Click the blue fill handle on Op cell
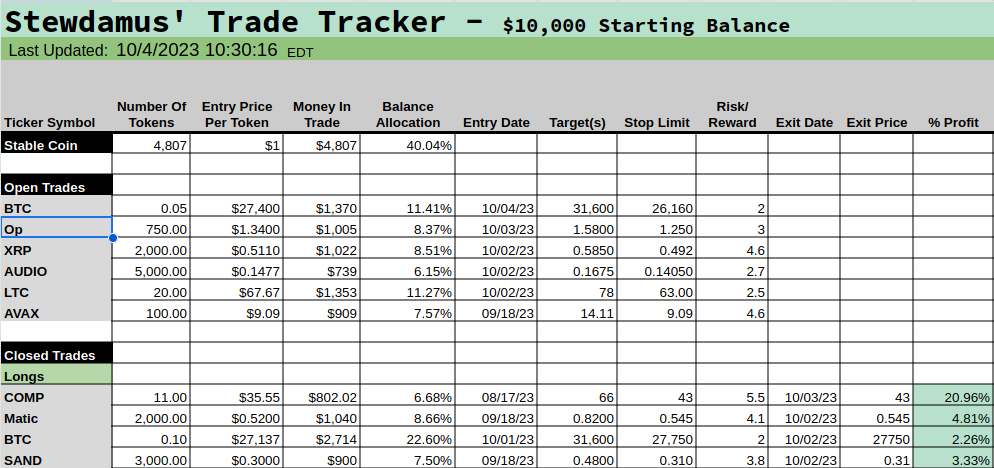Screen dimensions: 994x468 click(113, 238)
